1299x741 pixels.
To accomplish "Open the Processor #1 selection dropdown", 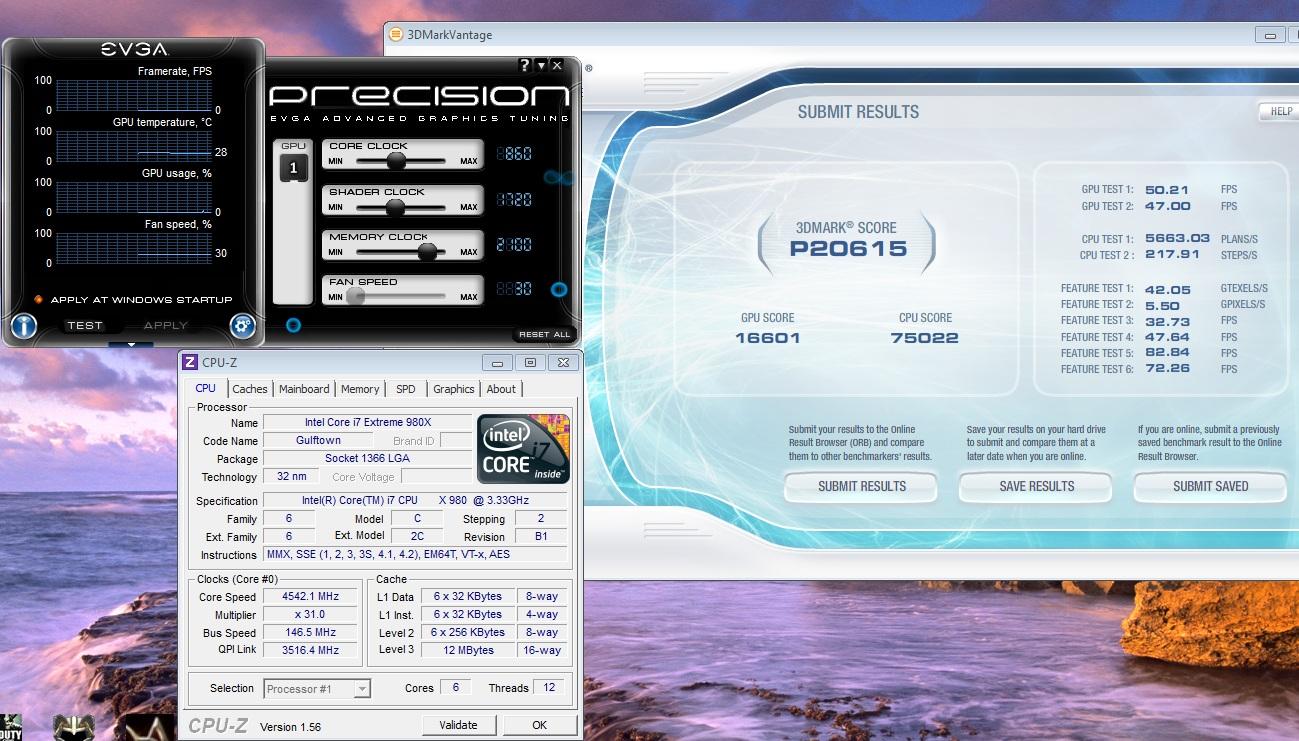I will pyautogui.click(x=317, y=689).
